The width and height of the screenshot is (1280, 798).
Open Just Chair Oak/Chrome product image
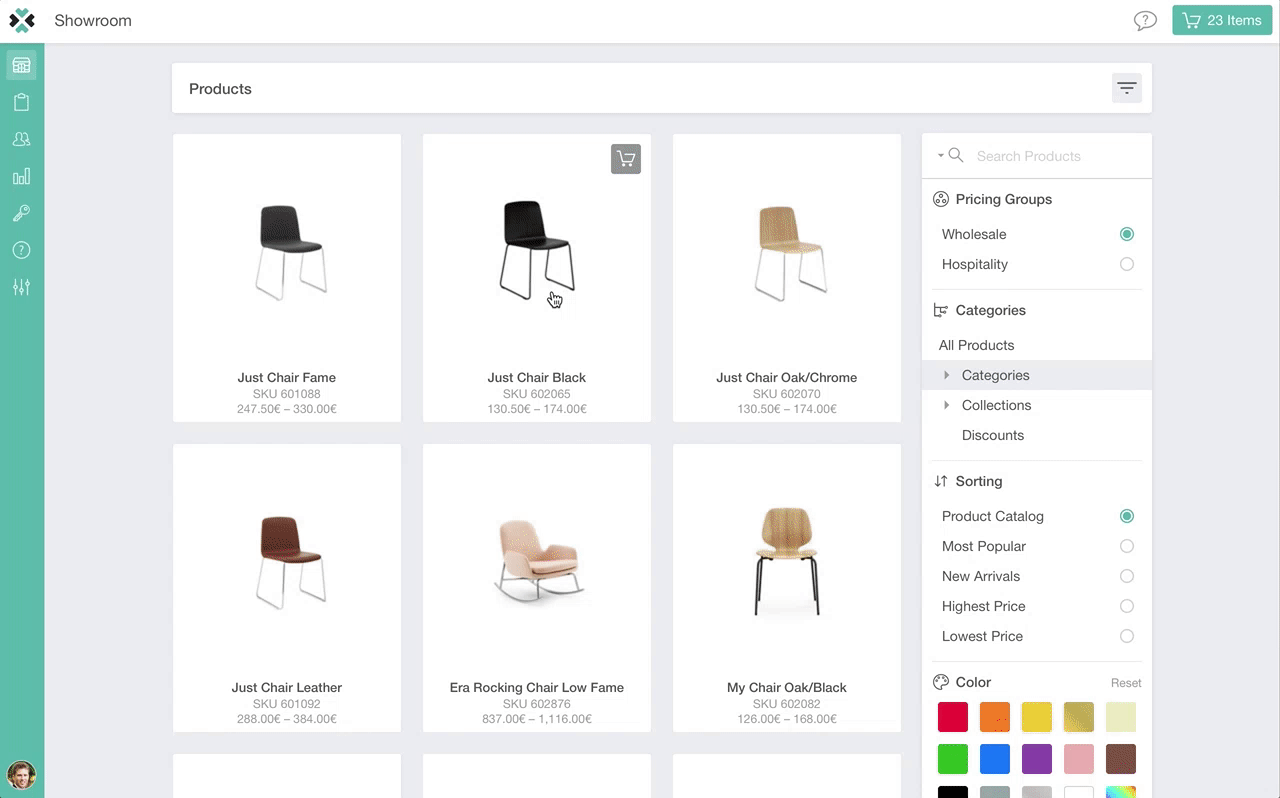(x=790, y=252)
